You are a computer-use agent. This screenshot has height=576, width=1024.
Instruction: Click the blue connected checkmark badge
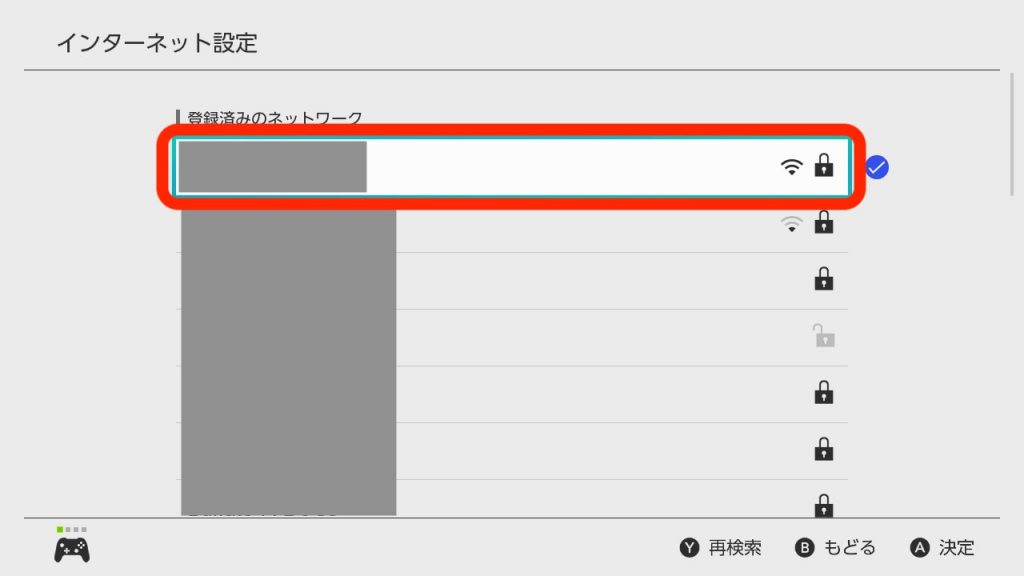[x=877, y=167]
